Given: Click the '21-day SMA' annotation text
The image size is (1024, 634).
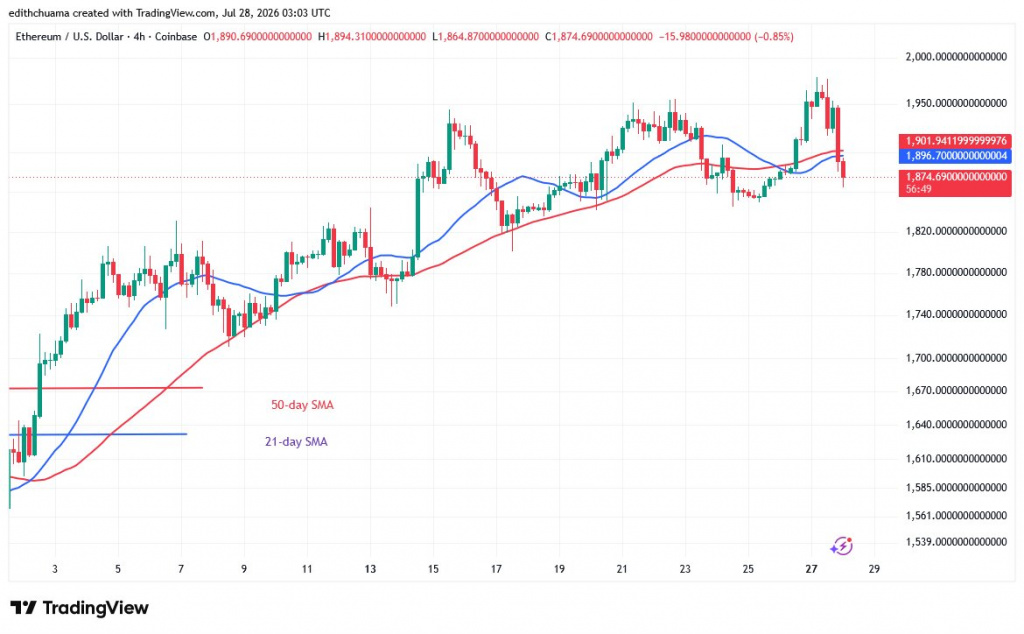Looking at the screenshot, I should pyautogui.click(x=296, y=442).
